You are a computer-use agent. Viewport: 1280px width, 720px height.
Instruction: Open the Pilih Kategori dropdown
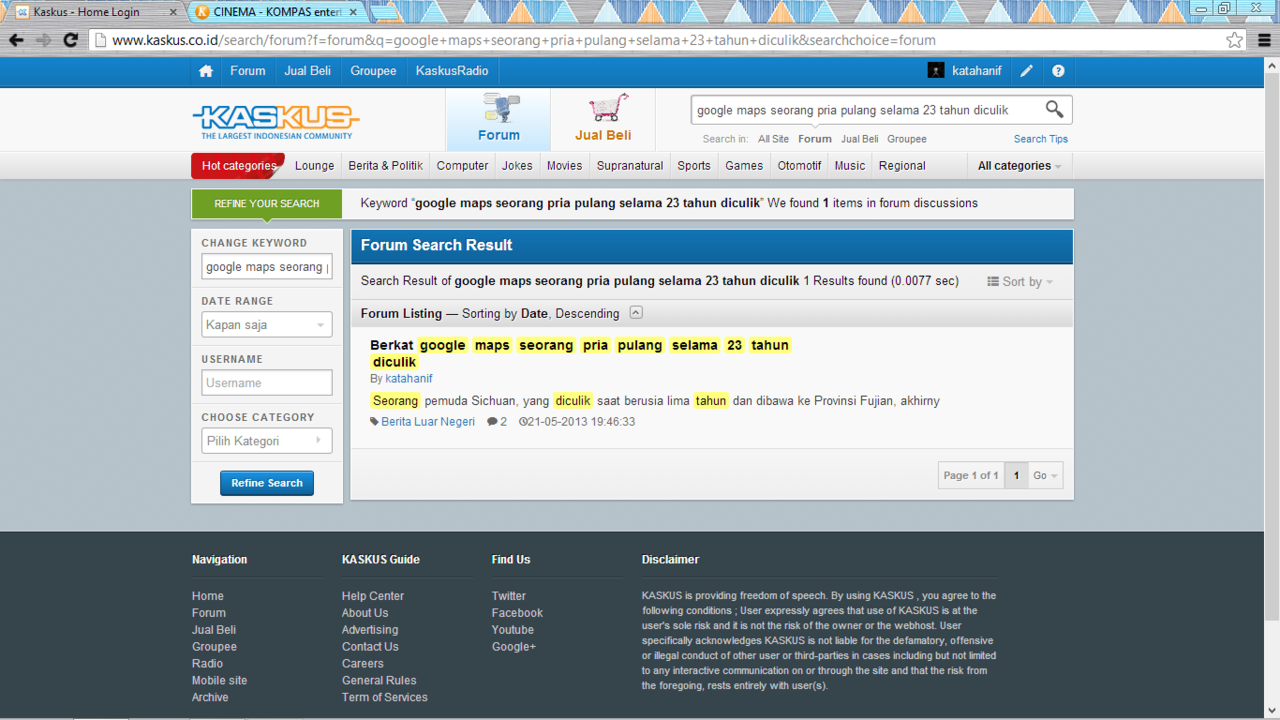pos(267,441)
